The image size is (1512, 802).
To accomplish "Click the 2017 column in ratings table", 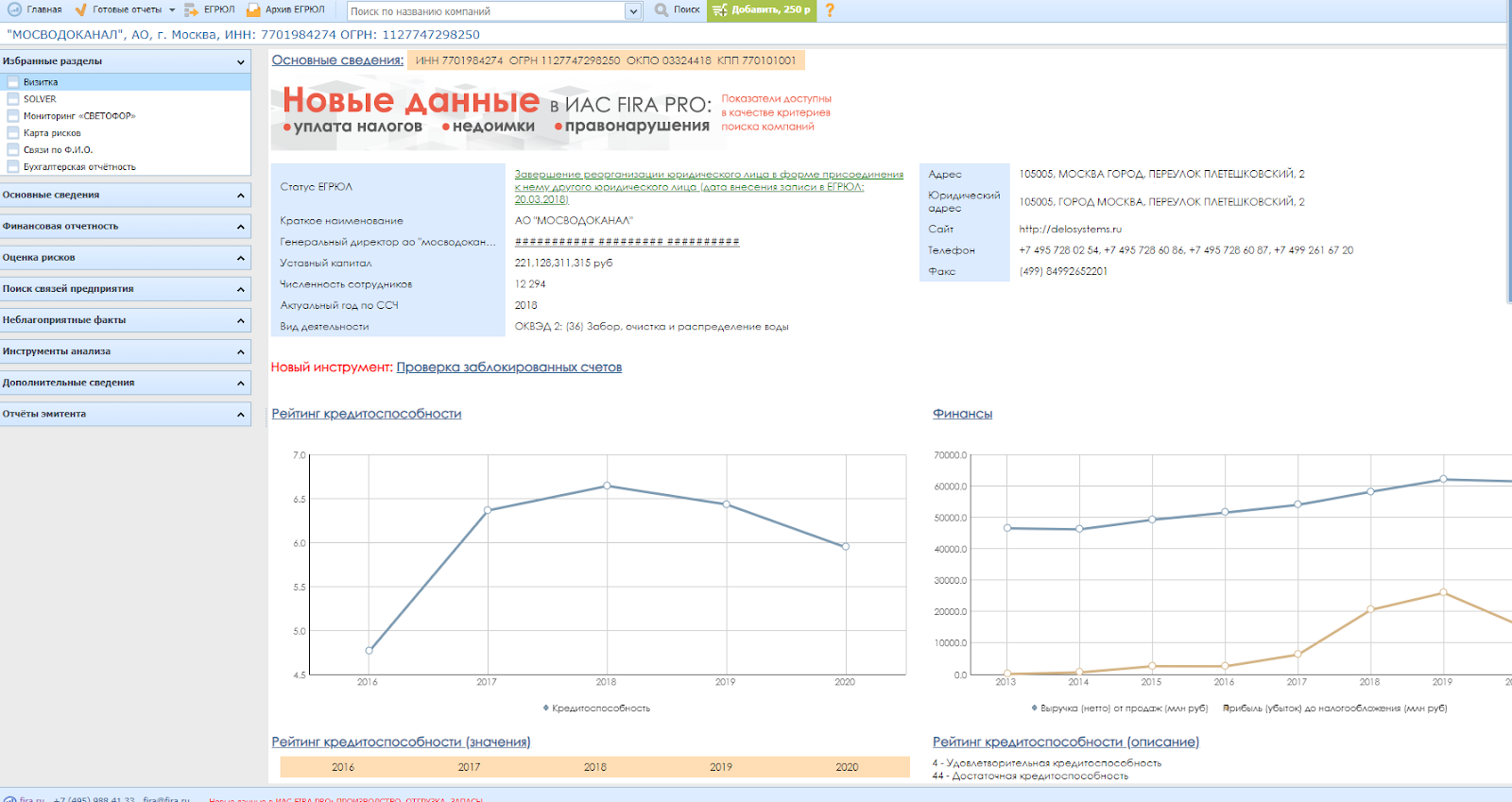I will (469, 767).
